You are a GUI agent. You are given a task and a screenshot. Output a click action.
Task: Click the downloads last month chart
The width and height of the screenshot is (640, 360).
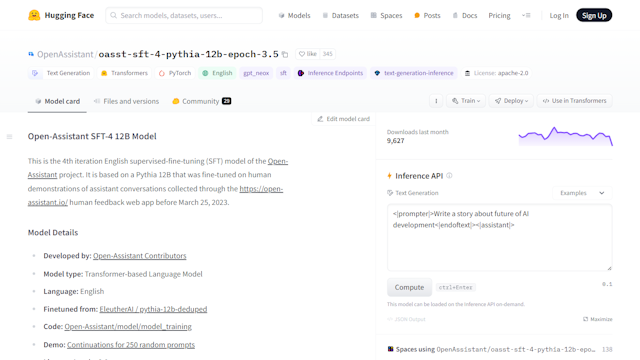pyautogui.click(x=566, y=136)
